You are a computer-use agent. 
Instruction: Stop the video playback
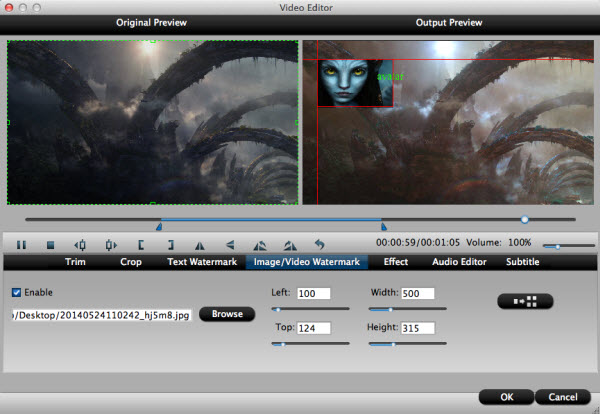coord(51,245)
